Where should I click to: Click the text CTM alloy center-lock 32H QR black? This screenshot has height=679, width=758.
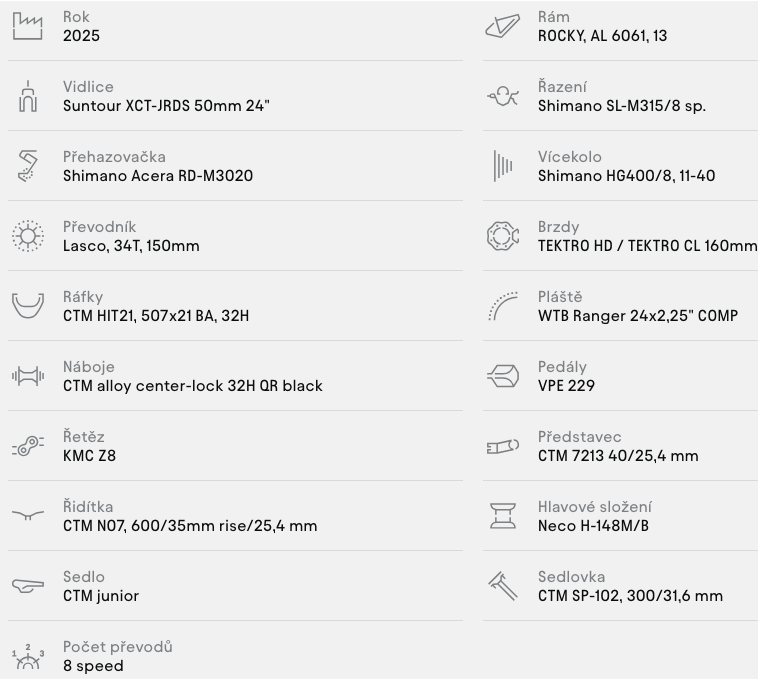(x=193, y=386)
